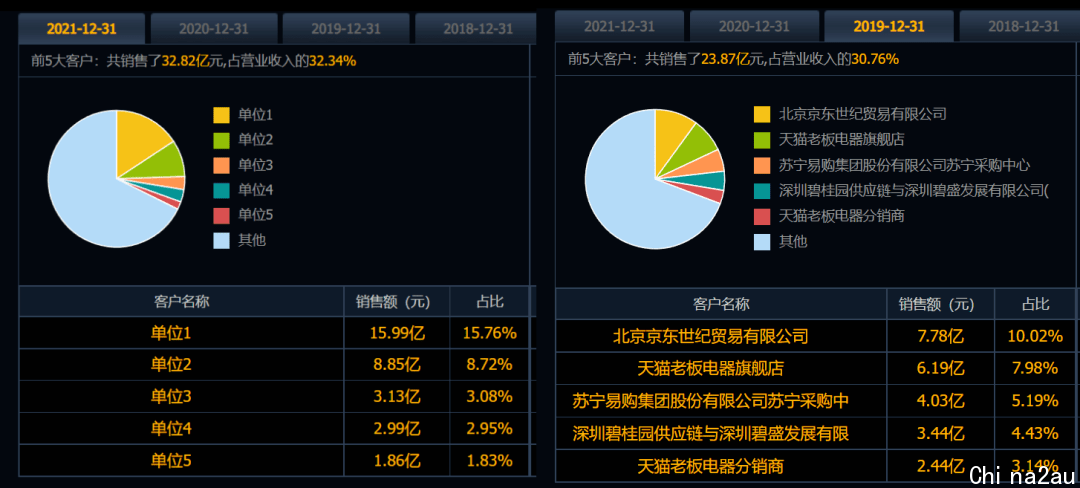Click 占比 column header in right table
Viewport: 1080px width, 488px height.
[x=1035, y=304]
